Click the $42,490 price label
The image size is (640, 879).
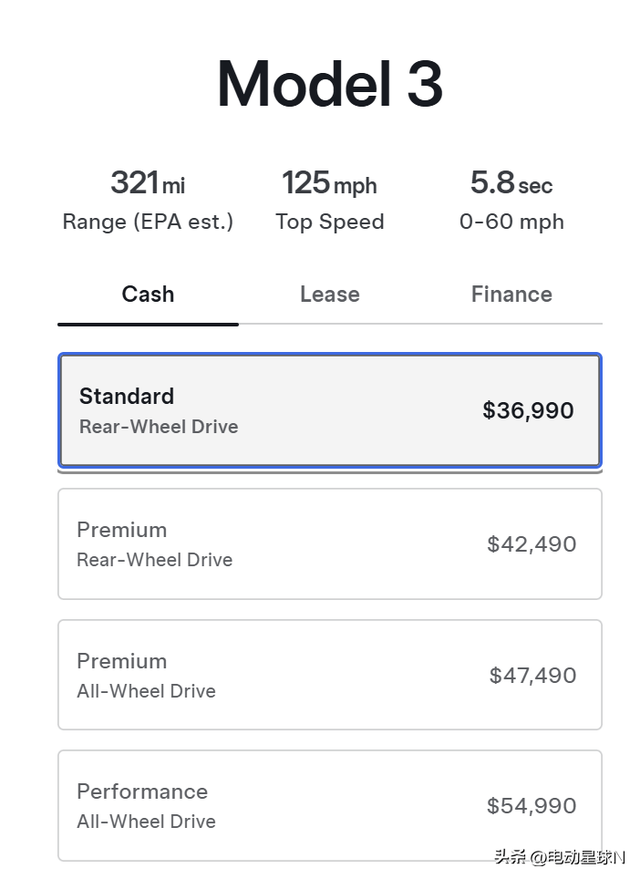(531, 544)
